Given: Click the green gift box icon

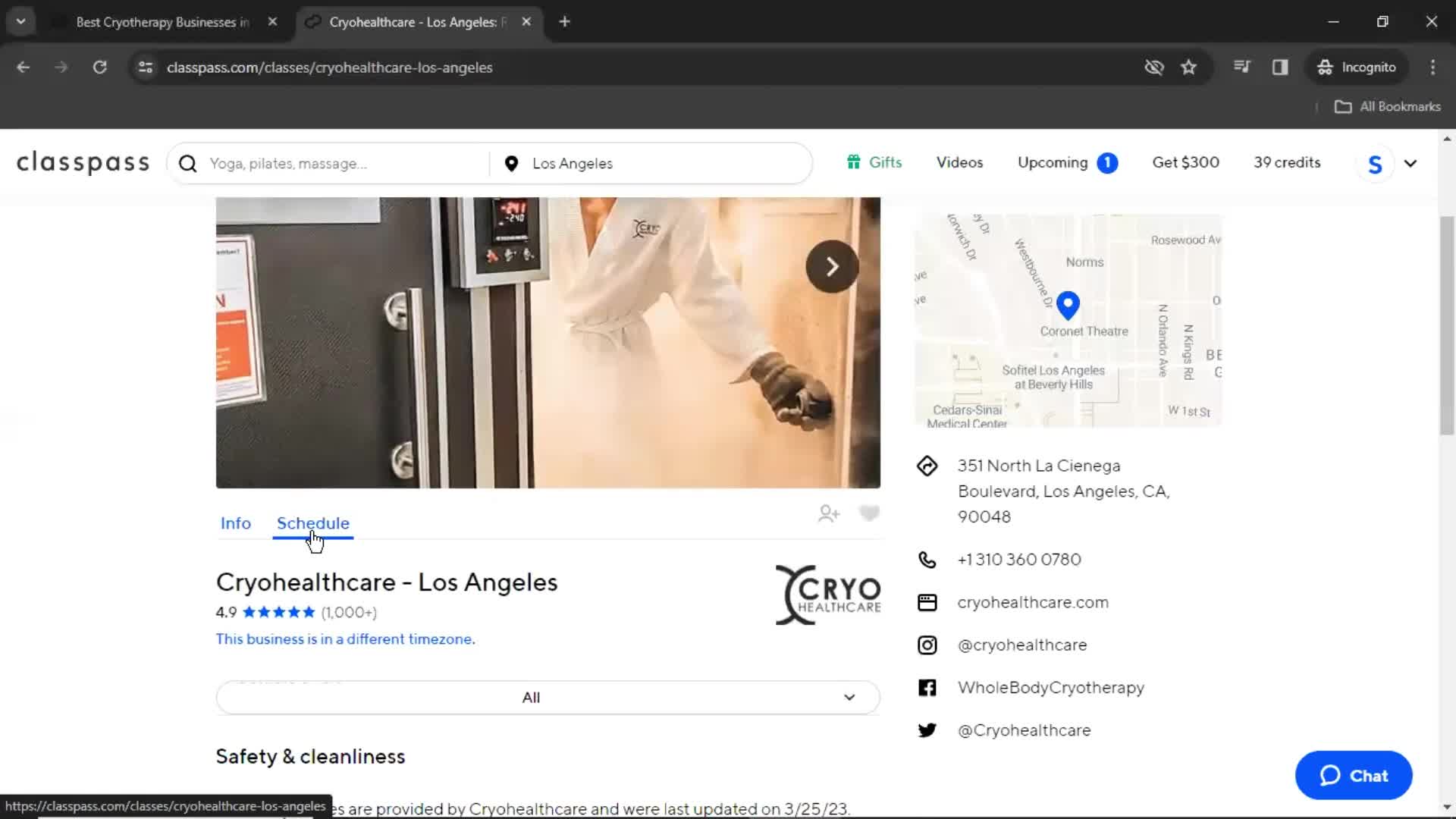Looking at the screenshot, I should pos(854,162).
